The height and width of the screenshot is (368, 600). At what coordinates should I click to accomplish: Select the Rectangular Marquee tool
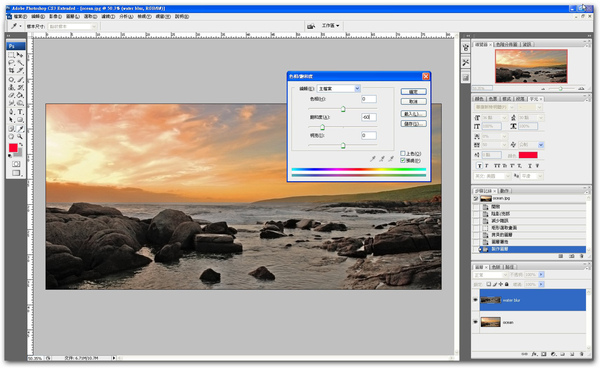coord(11,55)
